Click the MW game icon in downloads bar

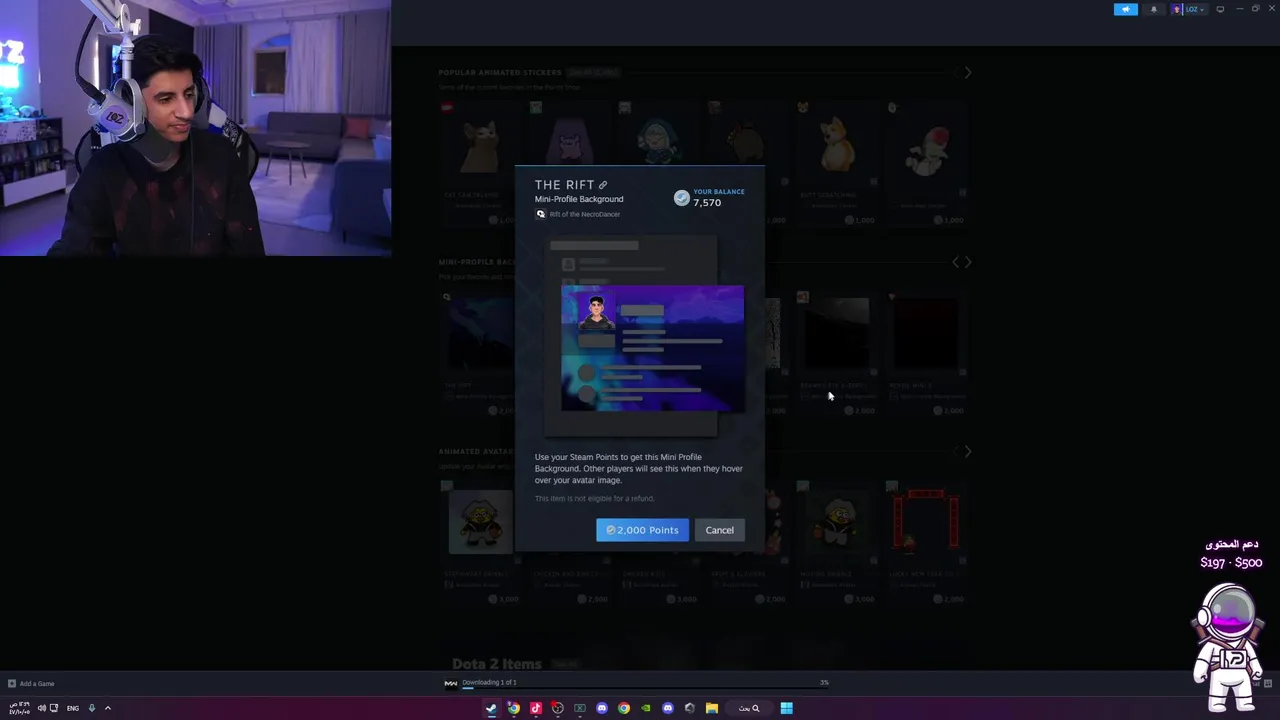(x=450, y=684)
